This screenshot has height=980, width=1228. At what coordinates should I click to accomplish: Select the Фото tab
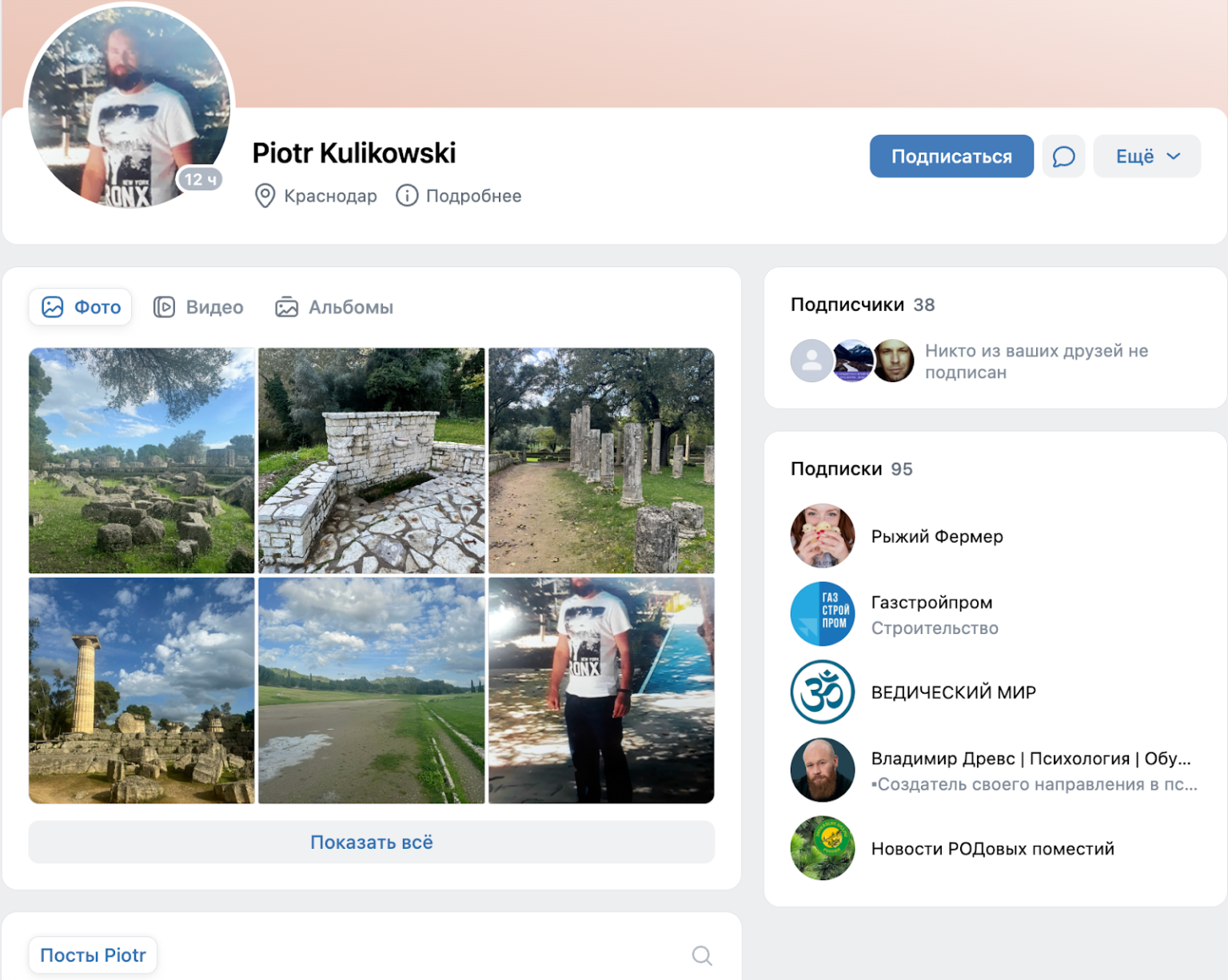click(x=81, y=308)
